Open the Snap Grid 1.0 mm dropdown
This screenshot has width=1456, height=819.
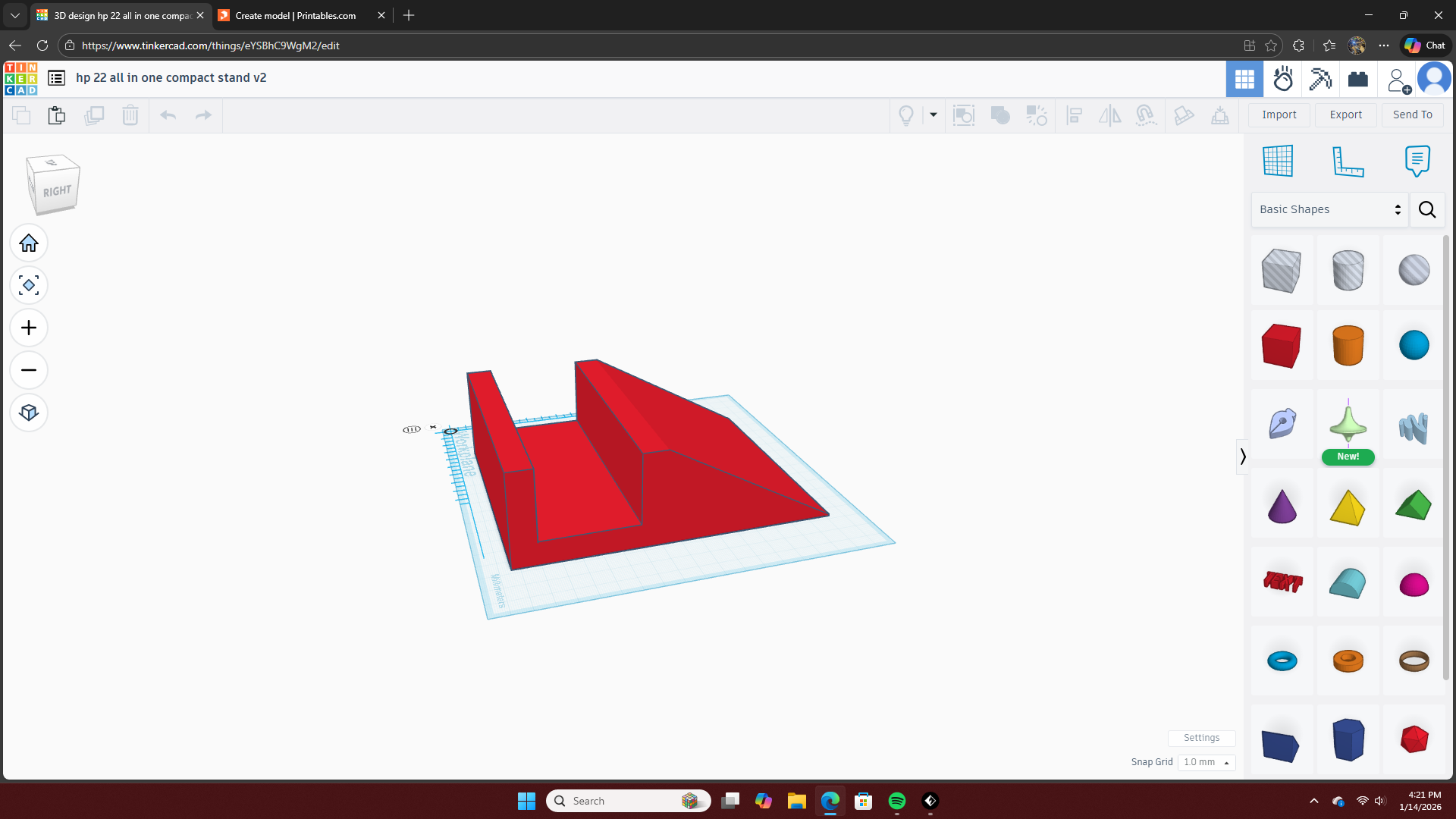click(x=1207, y=762)
